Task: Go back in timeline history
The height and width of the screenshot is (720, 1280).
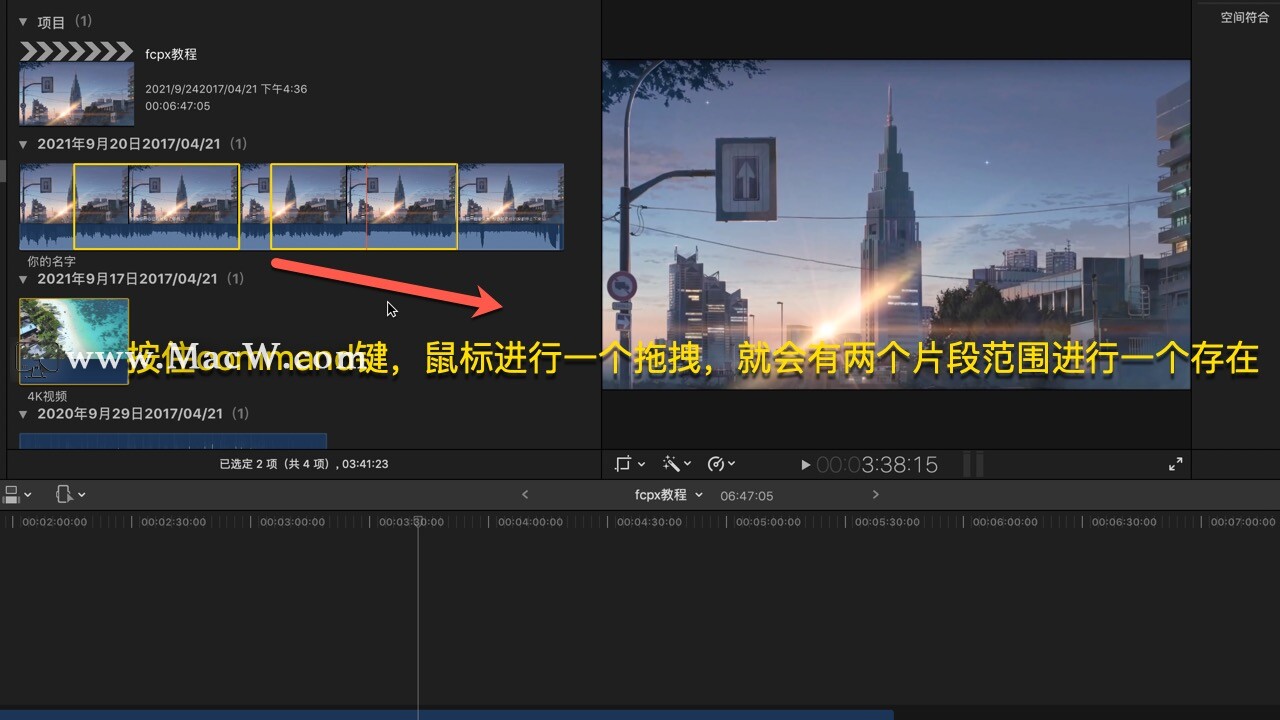Action: [525, 494]
